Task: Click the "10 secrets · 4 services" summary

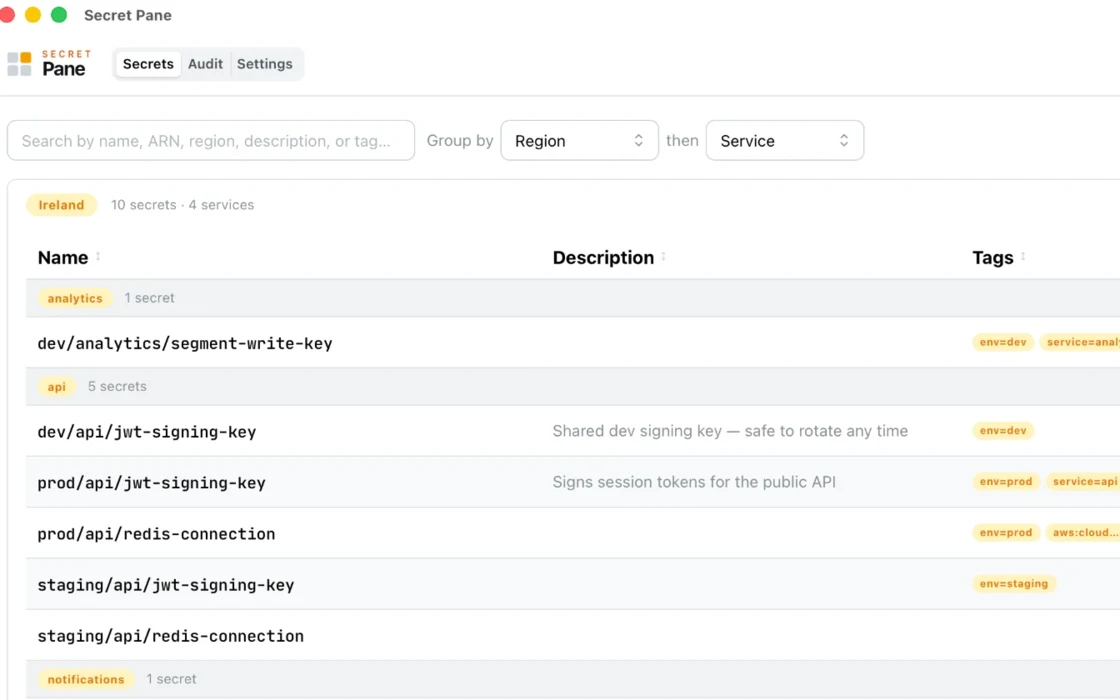Action: 182,205
